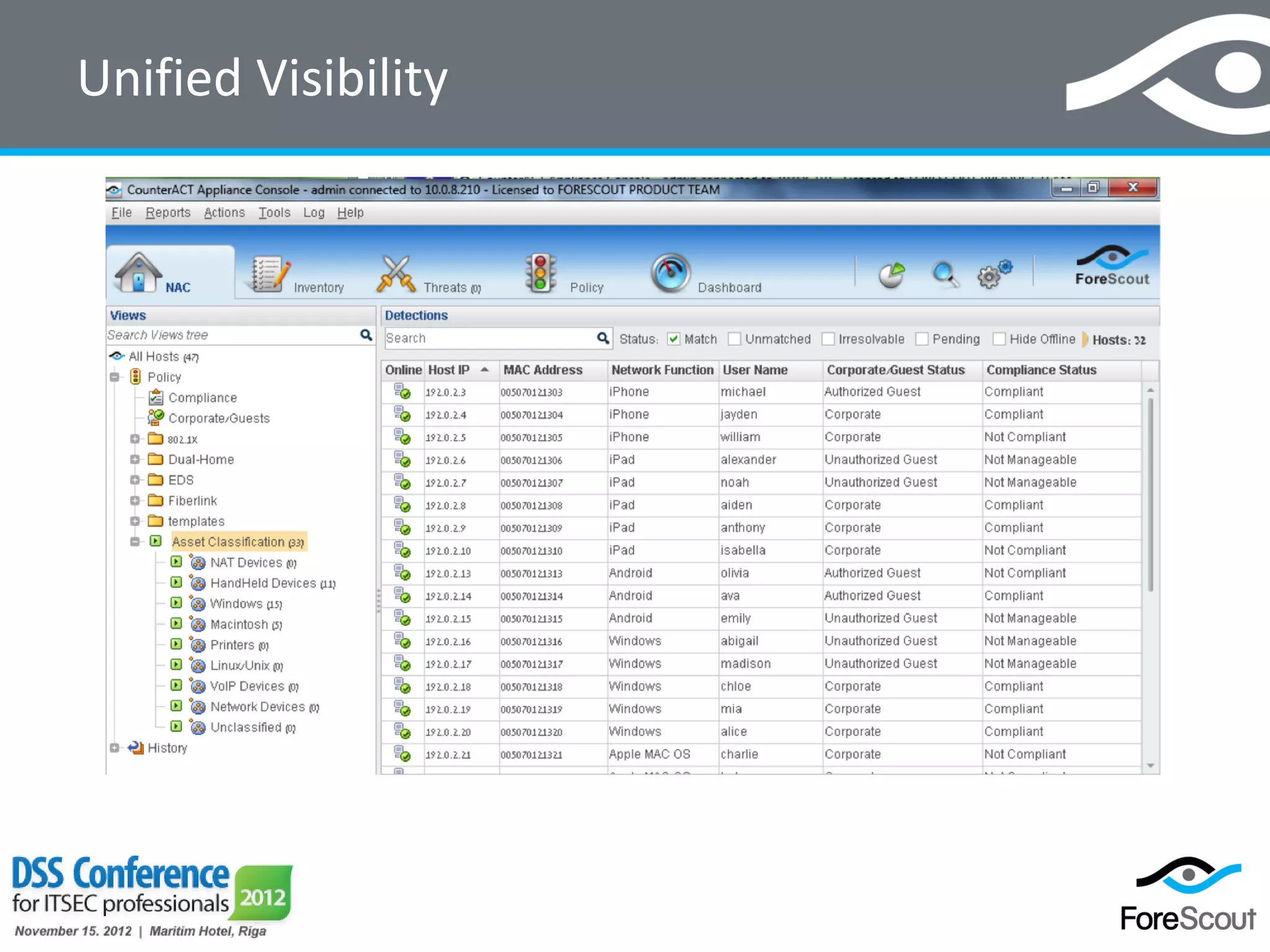The width and height of the screenshot is (1270, 952).
Task: Open the Log menu
Action: click(x=314, y=213)
